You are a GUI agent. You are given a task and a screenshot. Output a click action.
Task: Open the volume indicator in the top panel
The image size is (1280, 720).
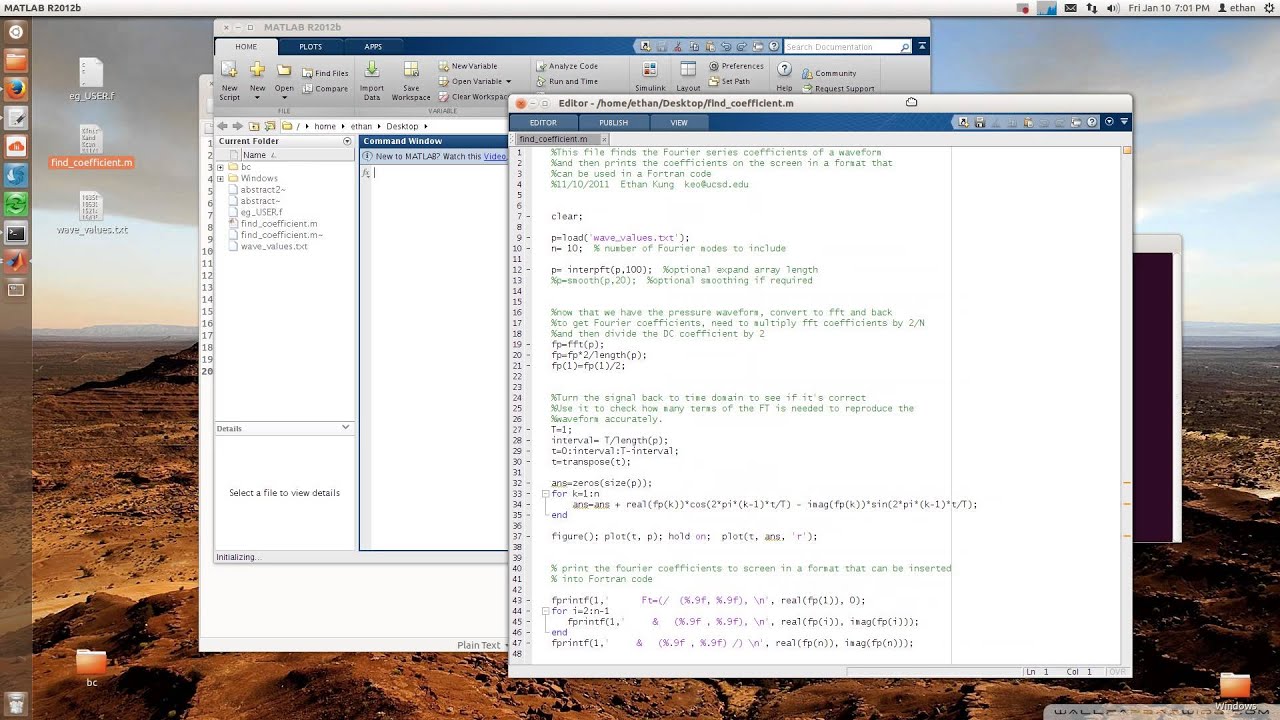1113,8
